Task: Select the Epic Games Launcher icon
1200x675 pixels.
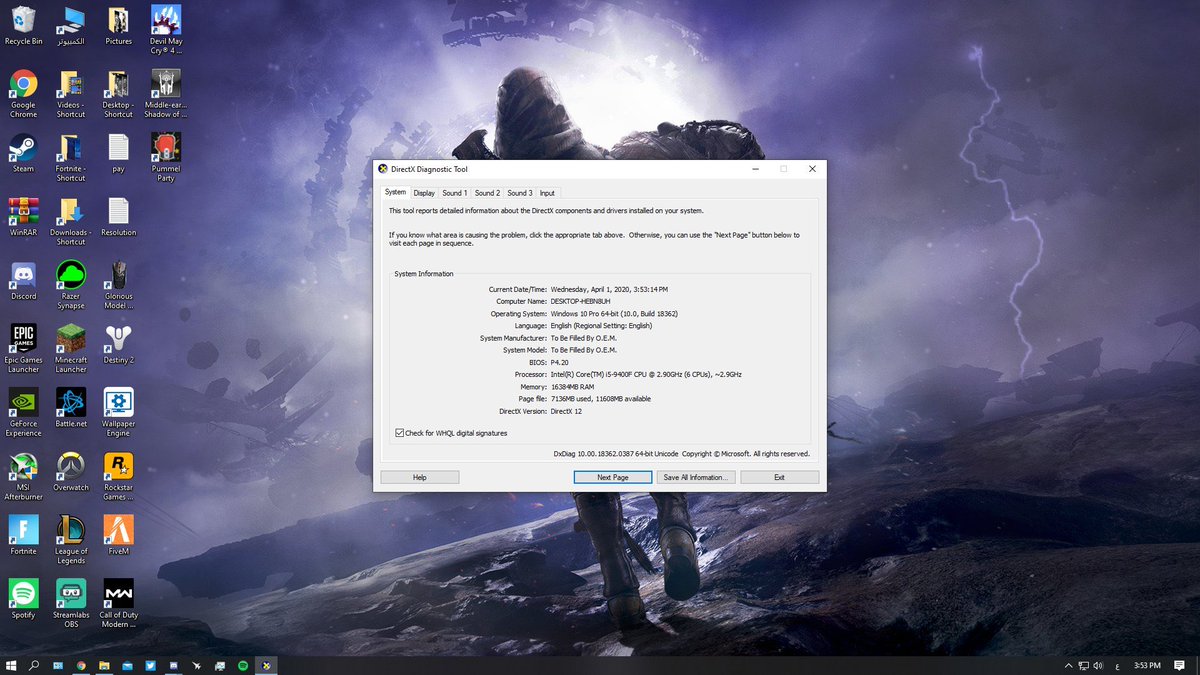Action: pyautogui.click(x=23, y=348)
